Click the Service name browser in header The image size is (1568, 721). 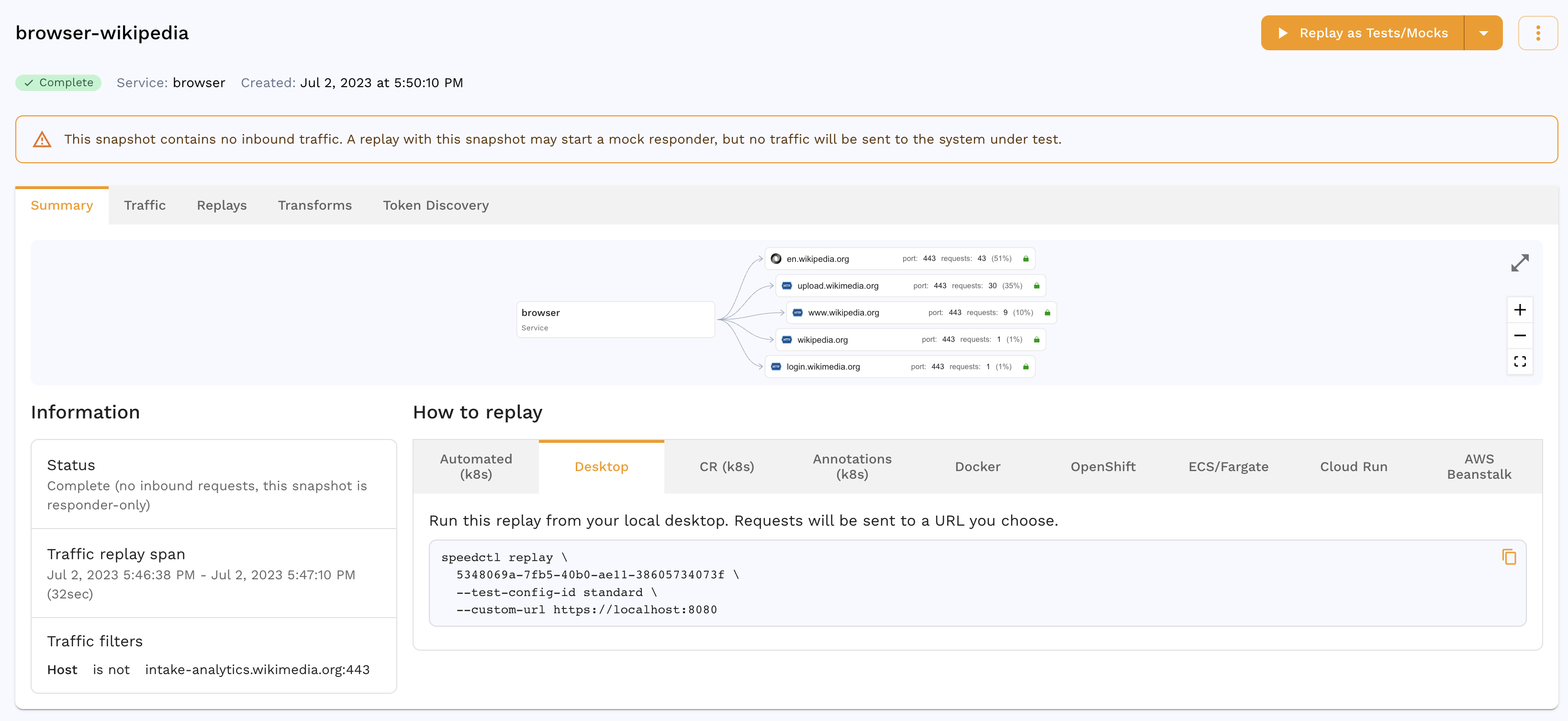click(x=199, y=83)
